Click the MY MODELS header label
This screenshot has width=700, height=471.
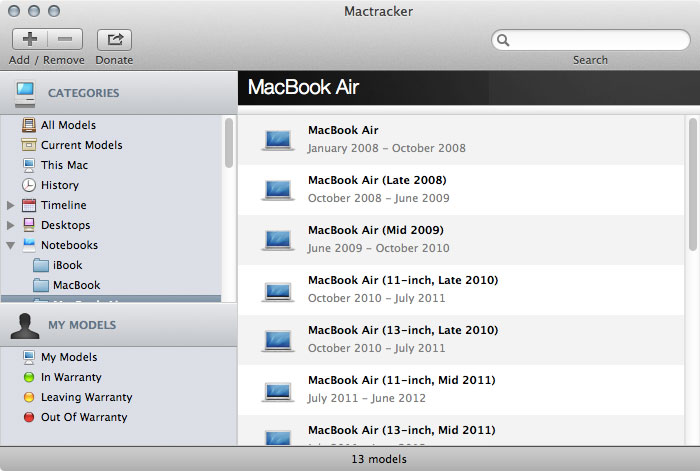82,325
